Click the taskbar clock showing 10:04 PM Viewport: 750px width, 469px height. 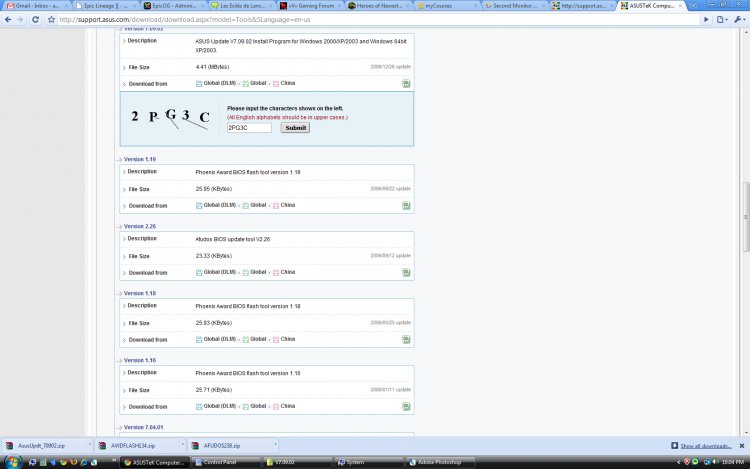[x=732, y=462]
